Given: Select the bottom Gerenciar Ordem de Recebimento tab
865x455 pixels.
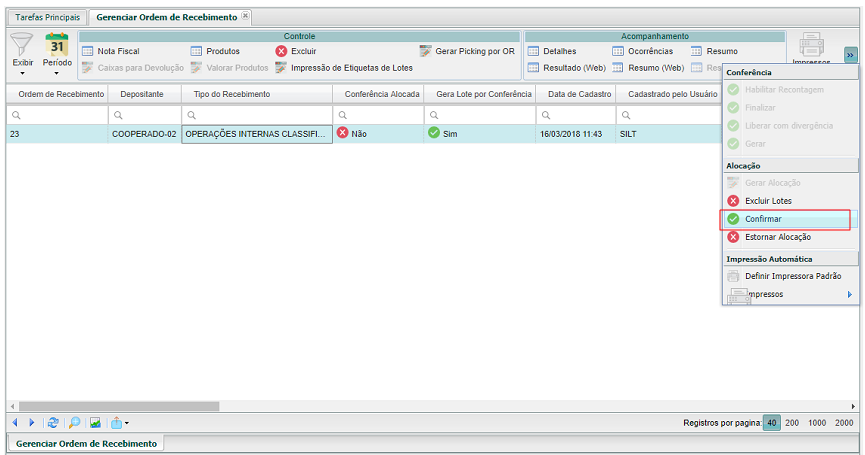Looking at the screenshot, I should pos(86,443).
